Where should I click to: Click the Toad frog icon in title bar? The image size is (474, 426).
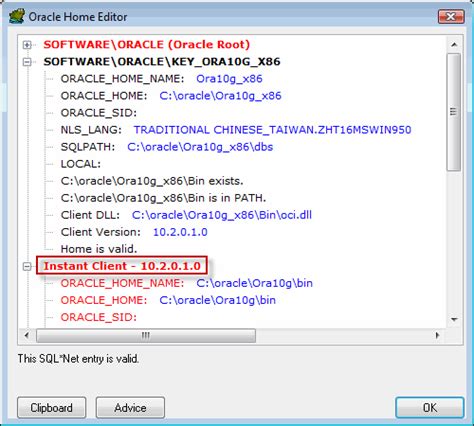click(x=17, y=17)
